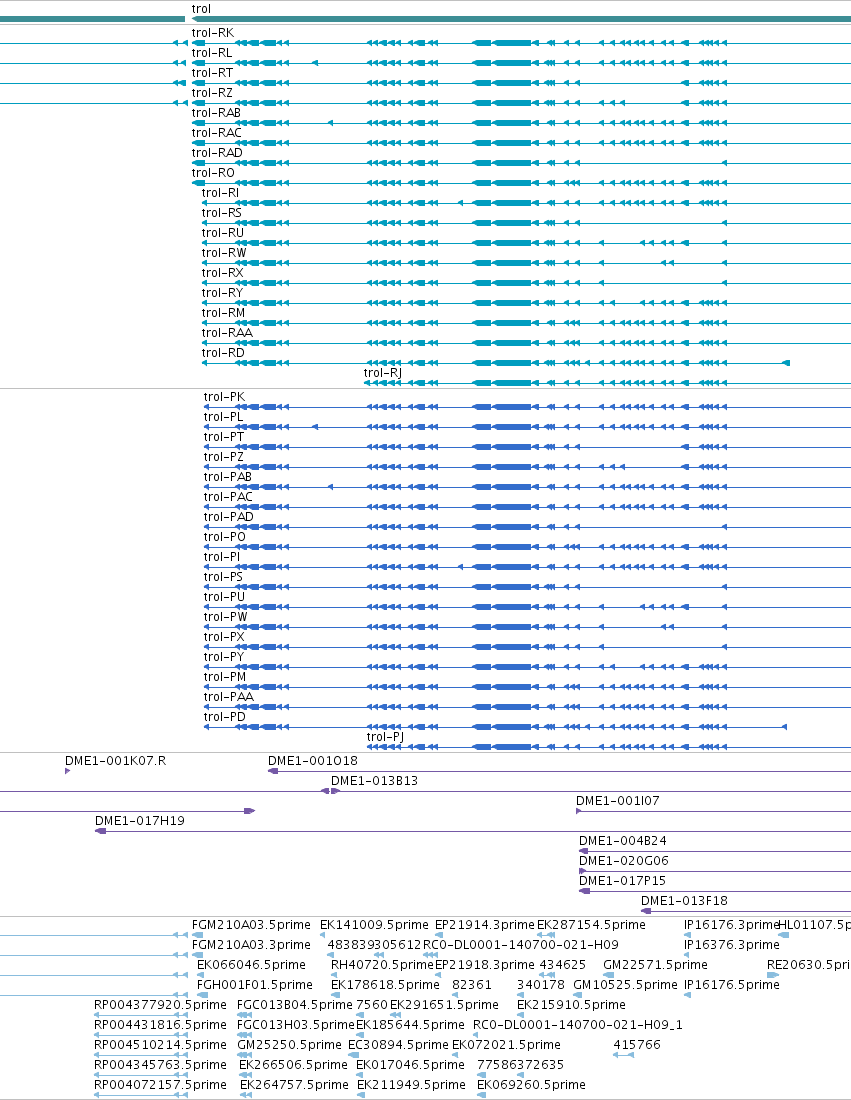Select the RH40720.5prime EST label
Viewport: 851px width, 1100px height.
[382, 965]
